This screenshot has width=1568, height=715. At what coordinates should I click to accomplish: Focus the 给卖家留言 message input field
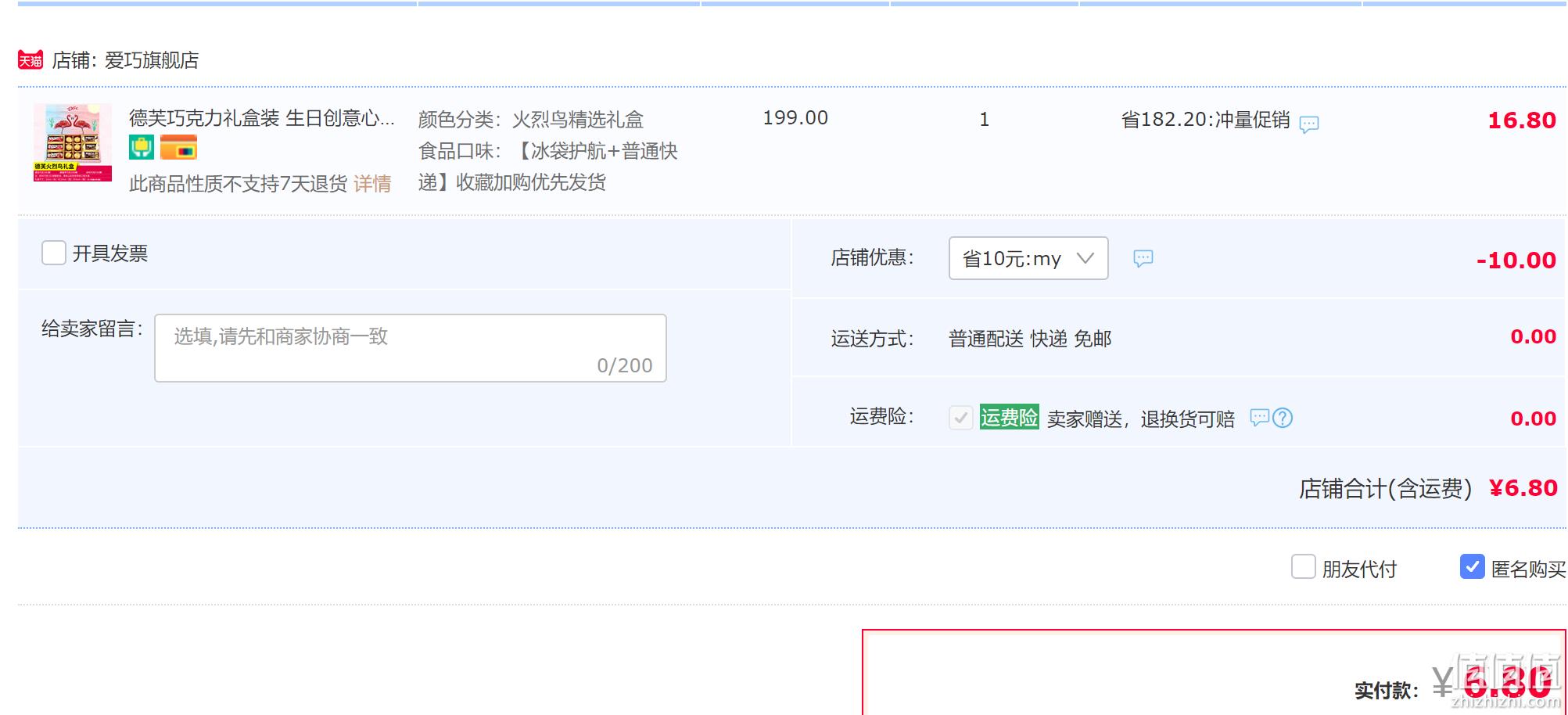click(x=411, y=348)
